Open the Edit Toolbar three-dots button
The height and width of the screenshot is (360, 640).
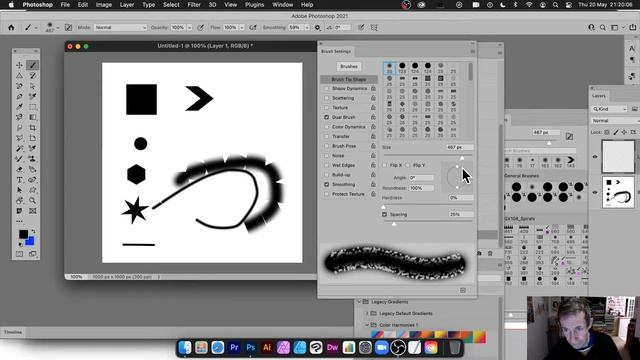point(19,221)
